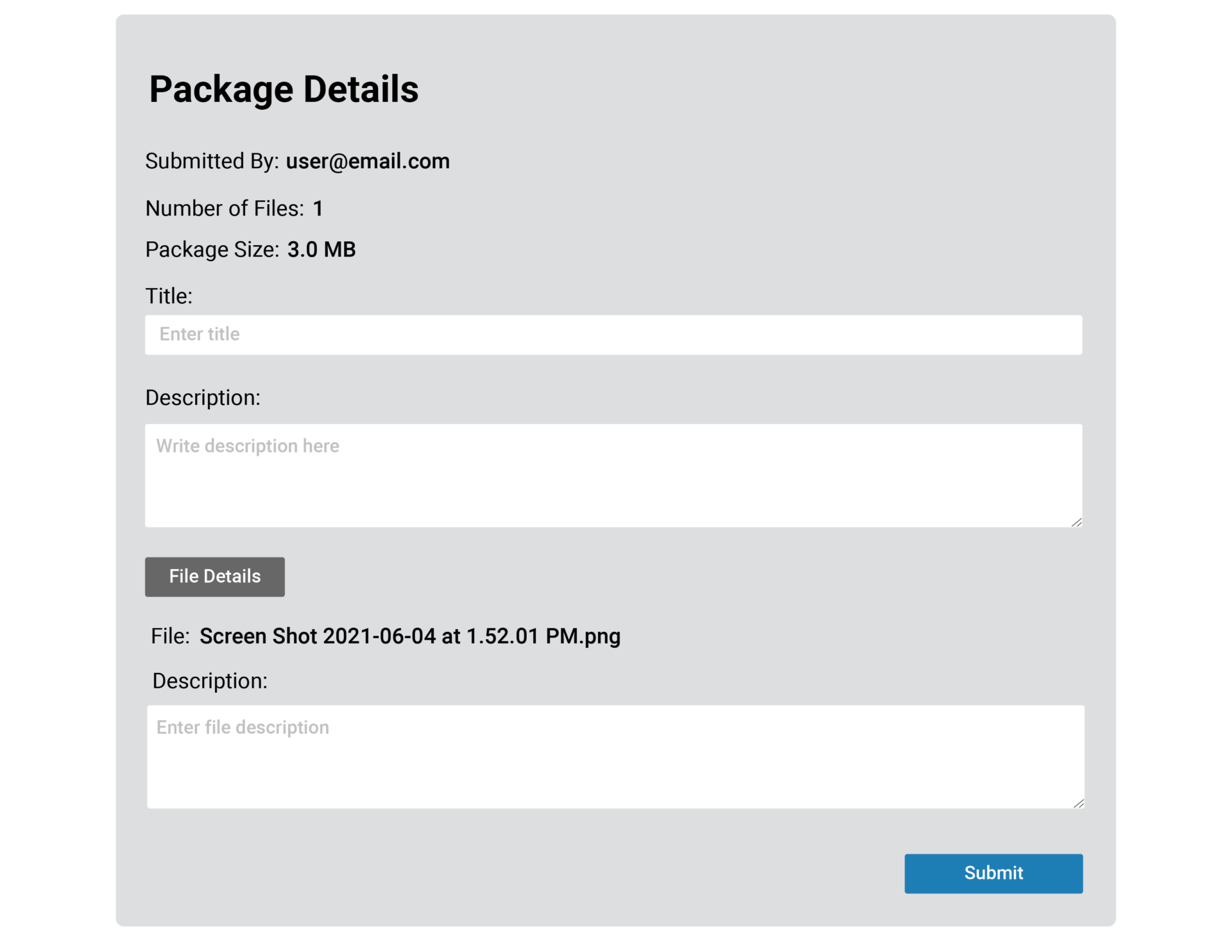Select the email user@email.com
The width and height of the screenshot is (1232, 952).
click(368, 161)
